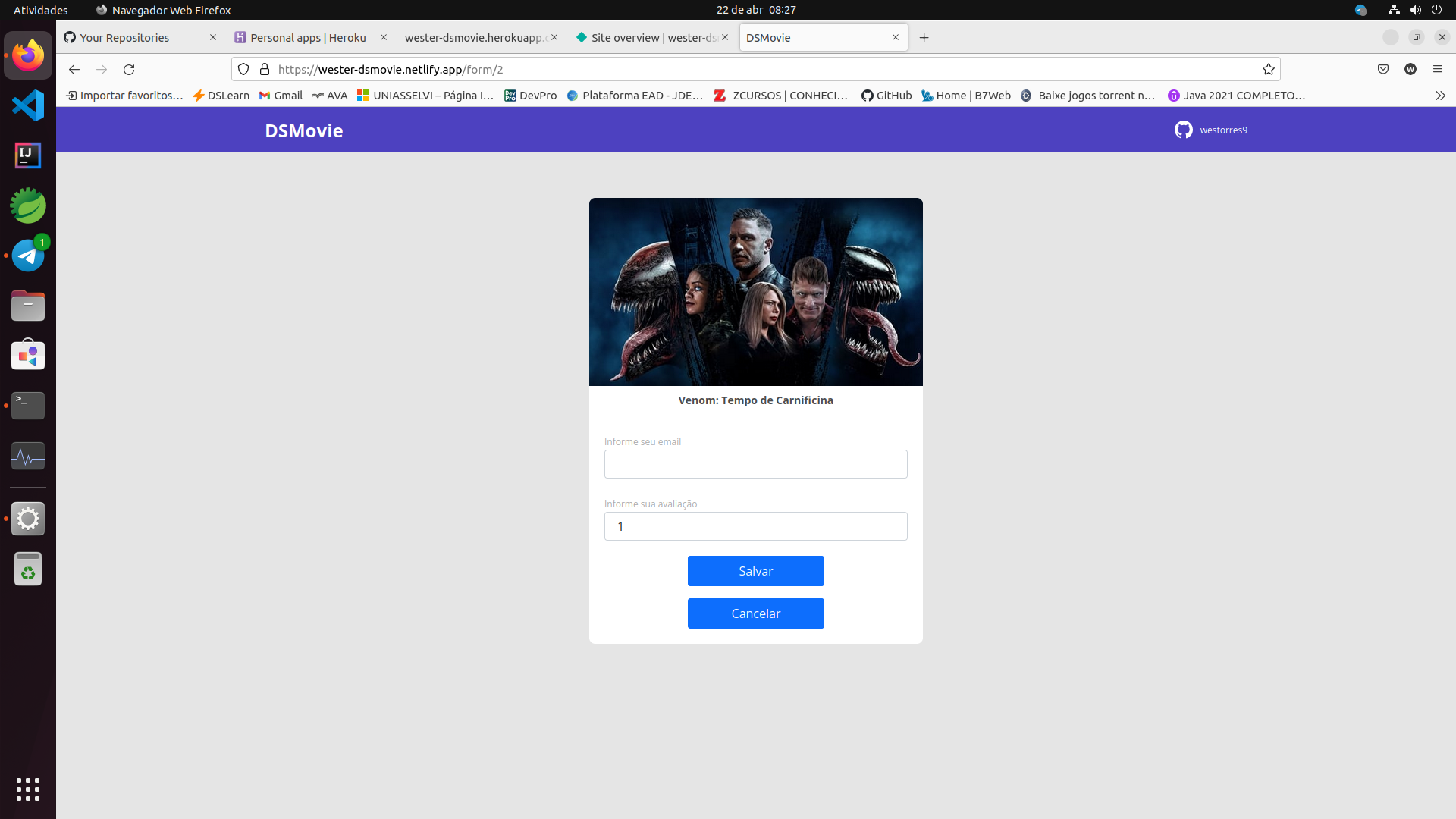Bookmark this page using the star icon
The image size is (1456, 819).
[x=1269, y=69]
